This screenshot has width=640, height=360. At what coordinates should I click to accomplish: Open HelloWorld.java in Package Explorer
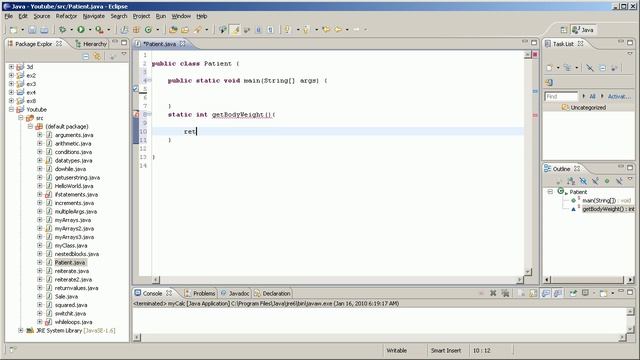(x=74, y=186)
